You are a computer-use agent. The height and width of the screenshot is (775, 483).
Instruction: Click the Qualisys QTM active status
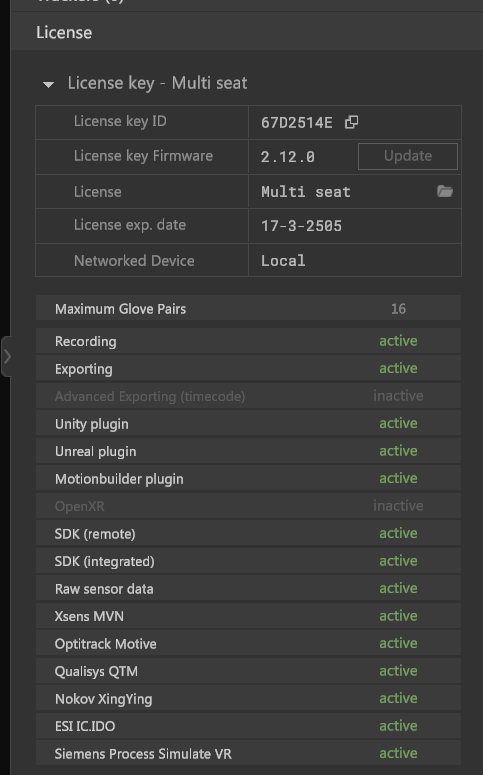click(x=398, y=671)
